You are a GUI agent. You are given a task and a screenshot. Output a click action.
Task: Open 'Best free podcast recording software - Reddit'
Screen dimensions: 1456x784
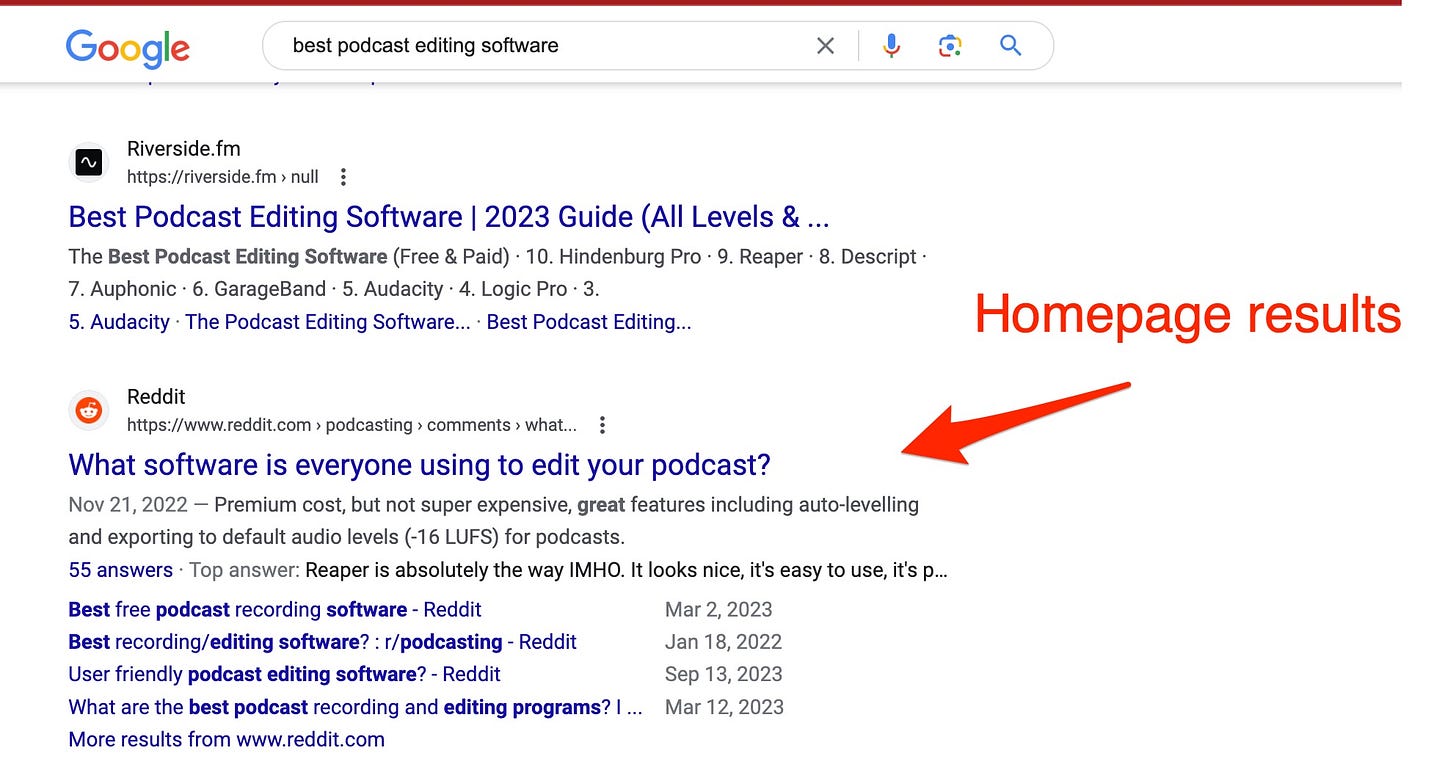coord(275,610)
